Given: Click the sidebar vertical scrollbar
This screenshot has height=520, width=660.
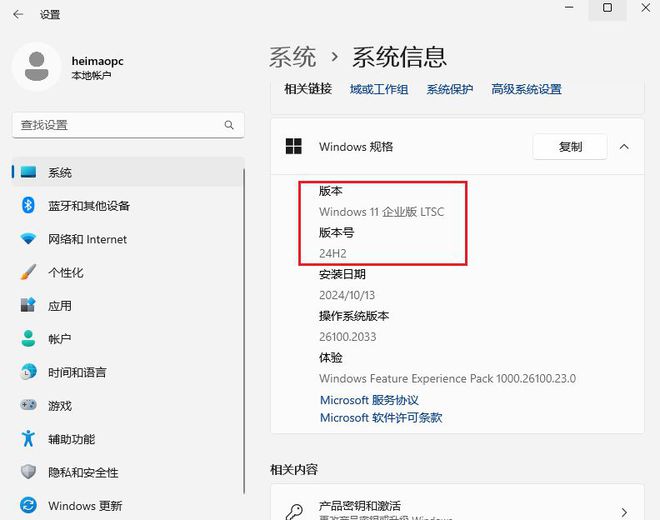Looking at the screenshot, I should (x=244, y=332).
